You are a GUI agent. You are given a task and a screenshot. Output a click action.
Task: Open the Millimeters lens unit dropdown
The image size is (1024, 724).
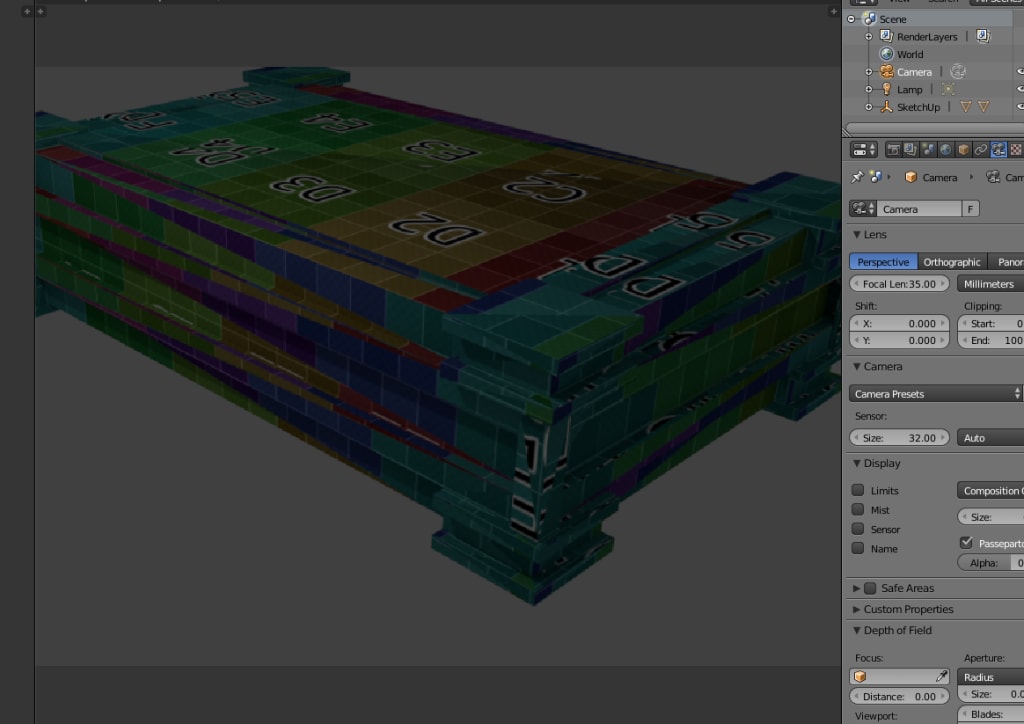[x=990, y=284]
